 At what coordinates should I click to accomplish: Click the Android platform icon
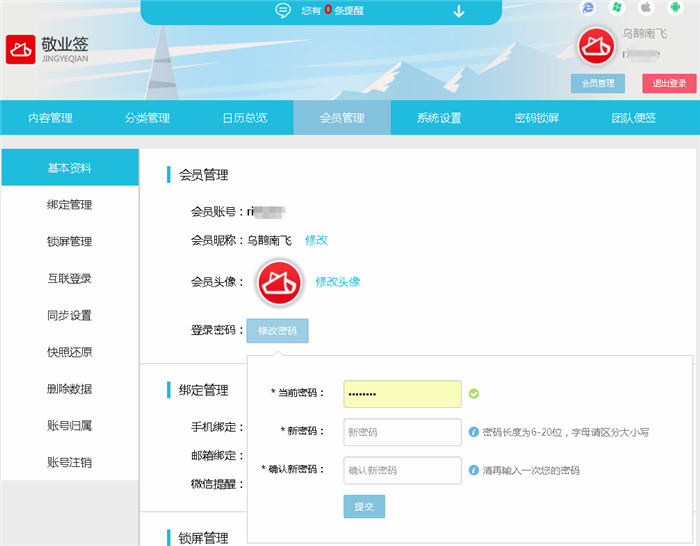(674, 8)
